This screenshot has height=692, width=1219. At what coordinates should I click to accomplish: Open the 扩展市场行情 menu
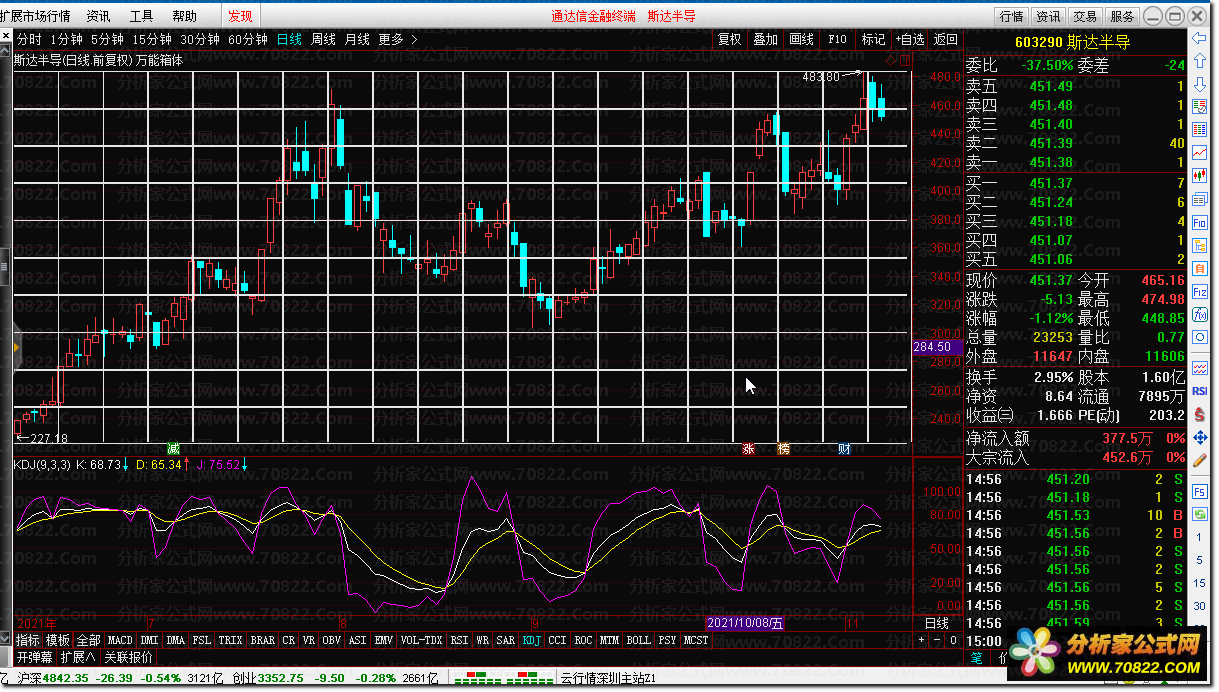pos(36,16)
